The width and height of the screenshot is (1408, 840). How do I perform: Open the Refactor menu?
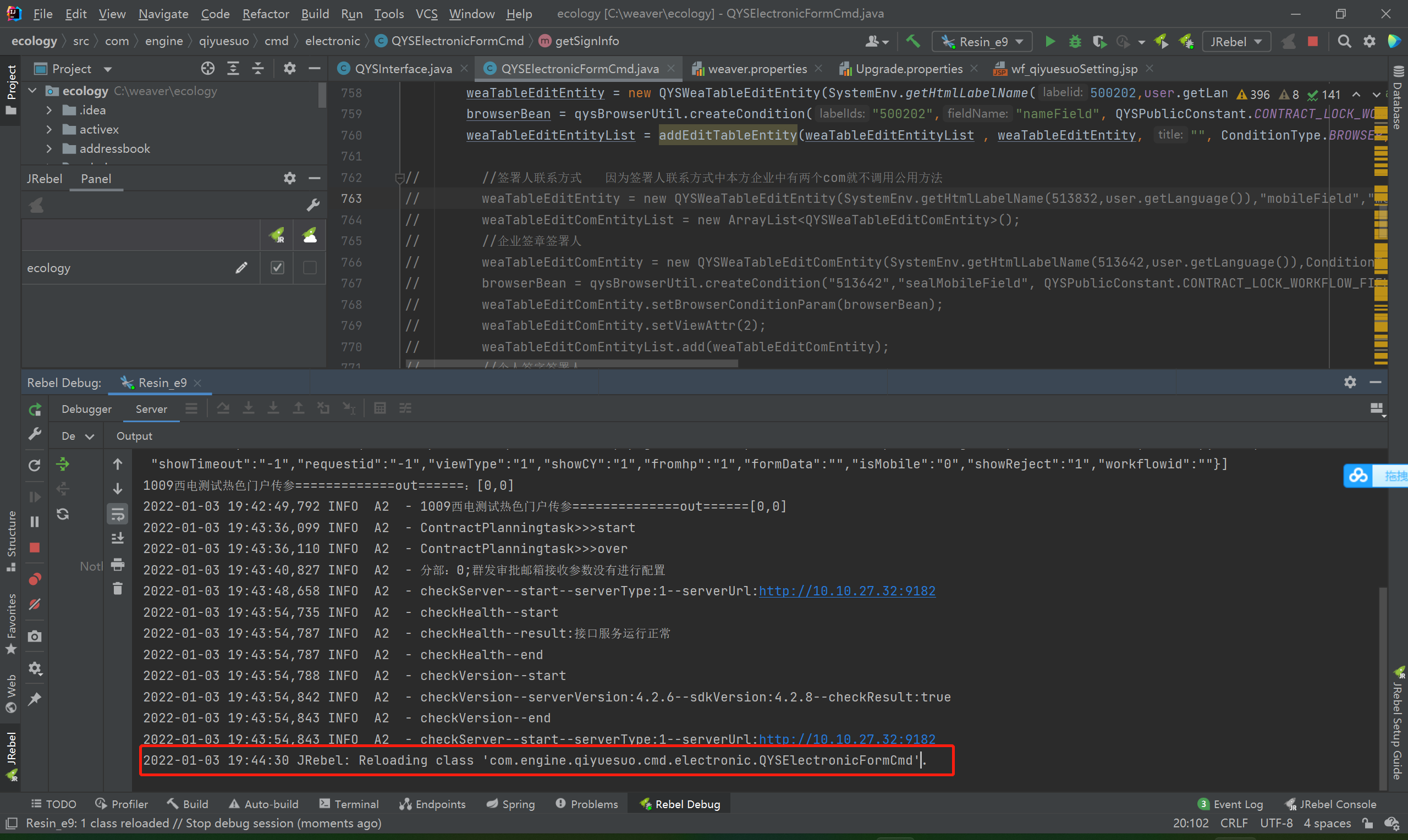(x=266, y=14)
